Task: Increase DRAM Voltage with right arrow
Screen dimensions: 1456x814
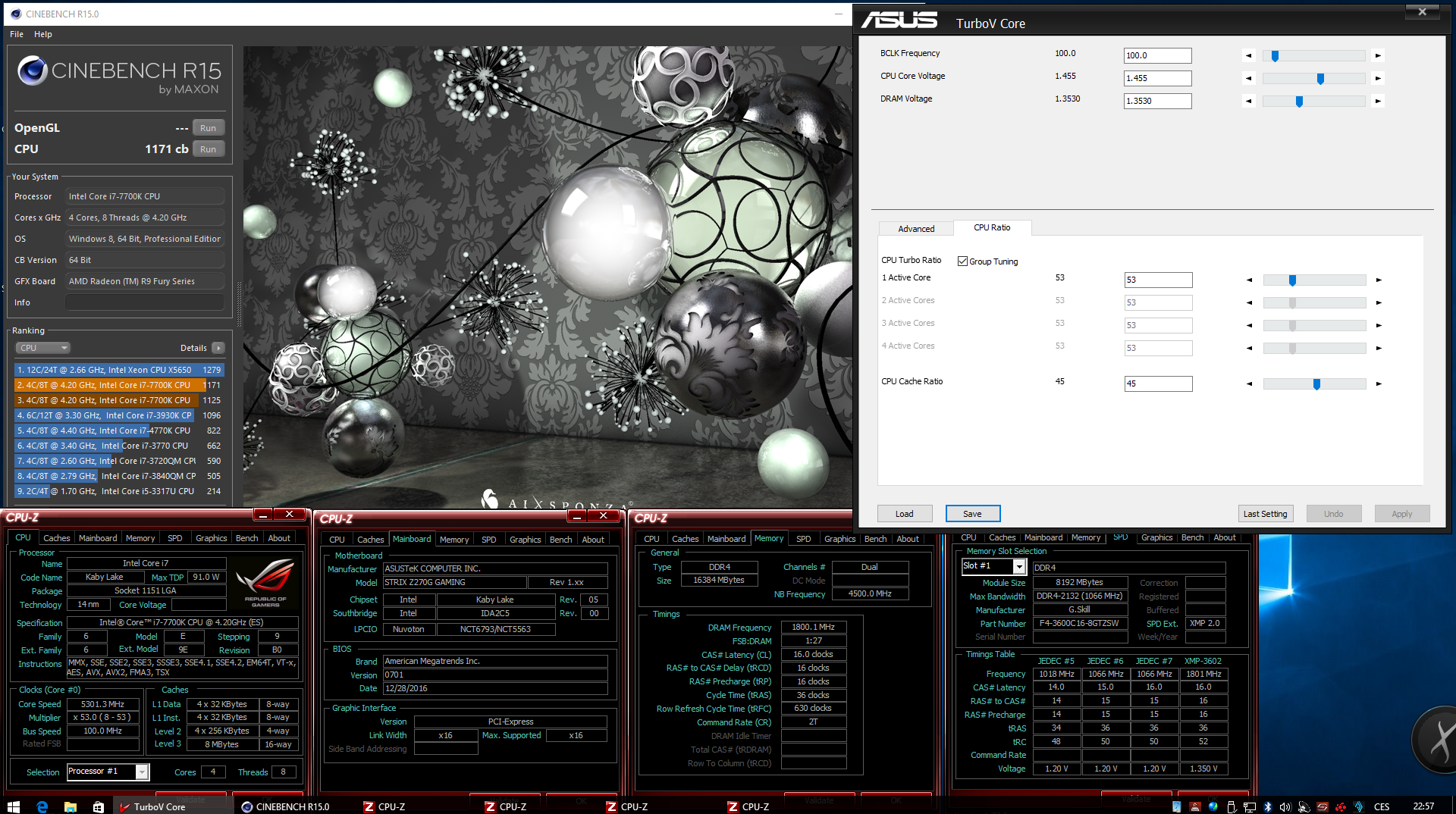Action: 1378,101
